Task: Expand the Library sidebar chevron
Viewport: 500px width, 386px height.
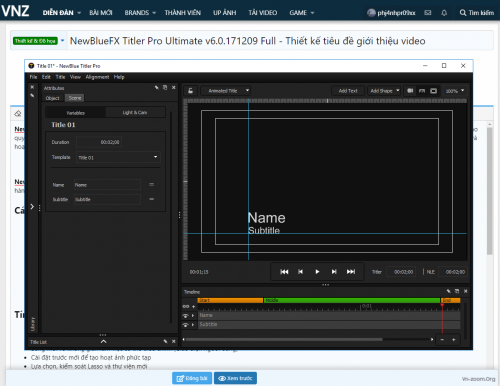Action: [32, 207]
